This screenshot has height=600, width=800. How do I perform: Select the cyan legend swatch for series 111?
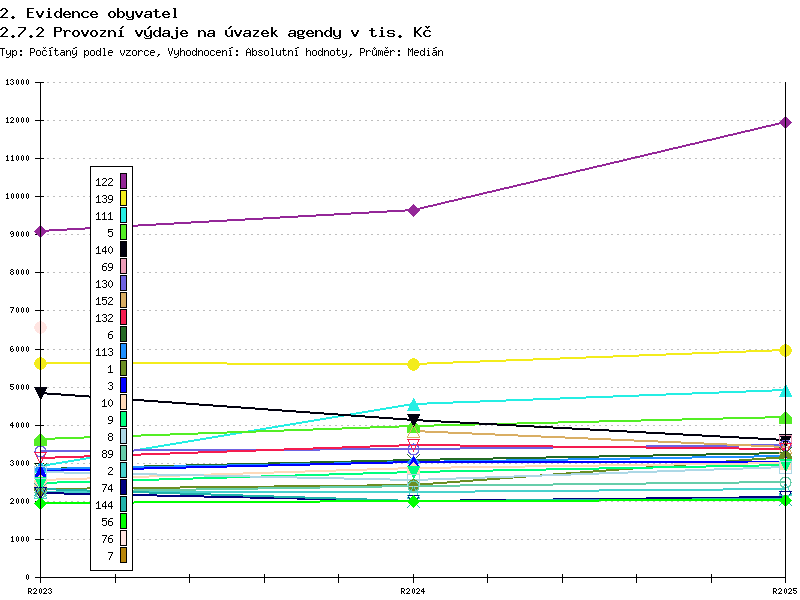(123, 215)
